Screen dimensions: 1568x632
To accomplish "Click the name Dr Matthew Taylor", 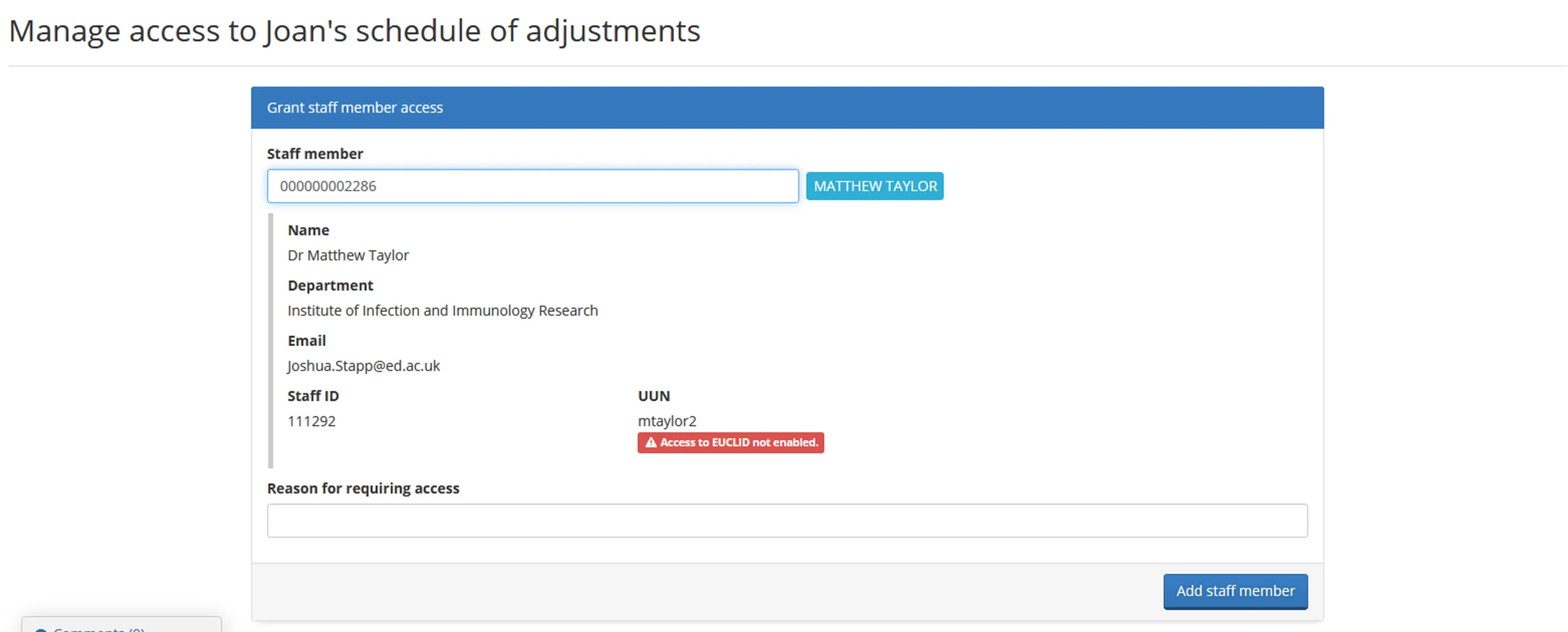I will pyautogui.click(x=347, y=255).
